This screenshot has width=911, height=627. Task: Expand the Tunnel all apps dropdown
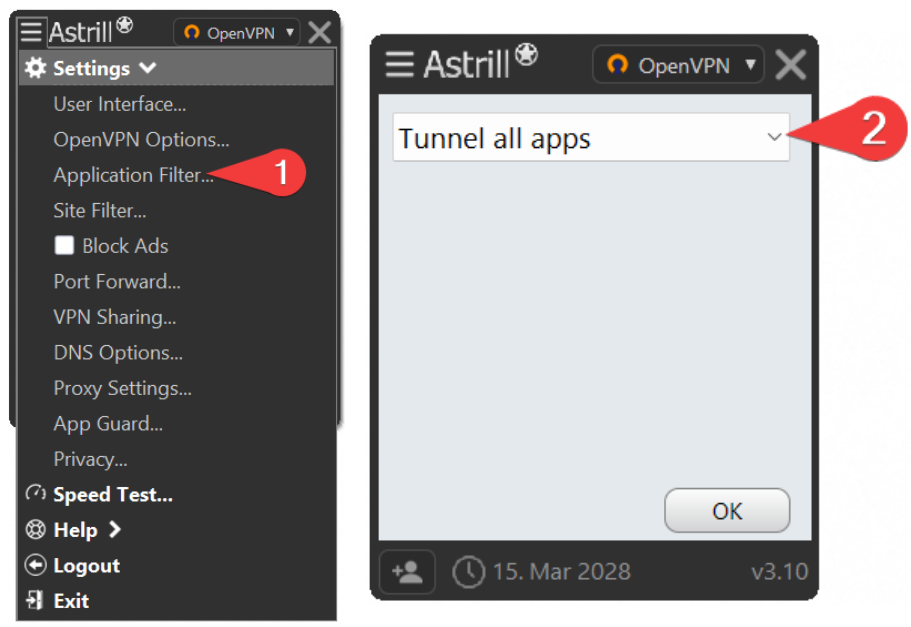591,138
